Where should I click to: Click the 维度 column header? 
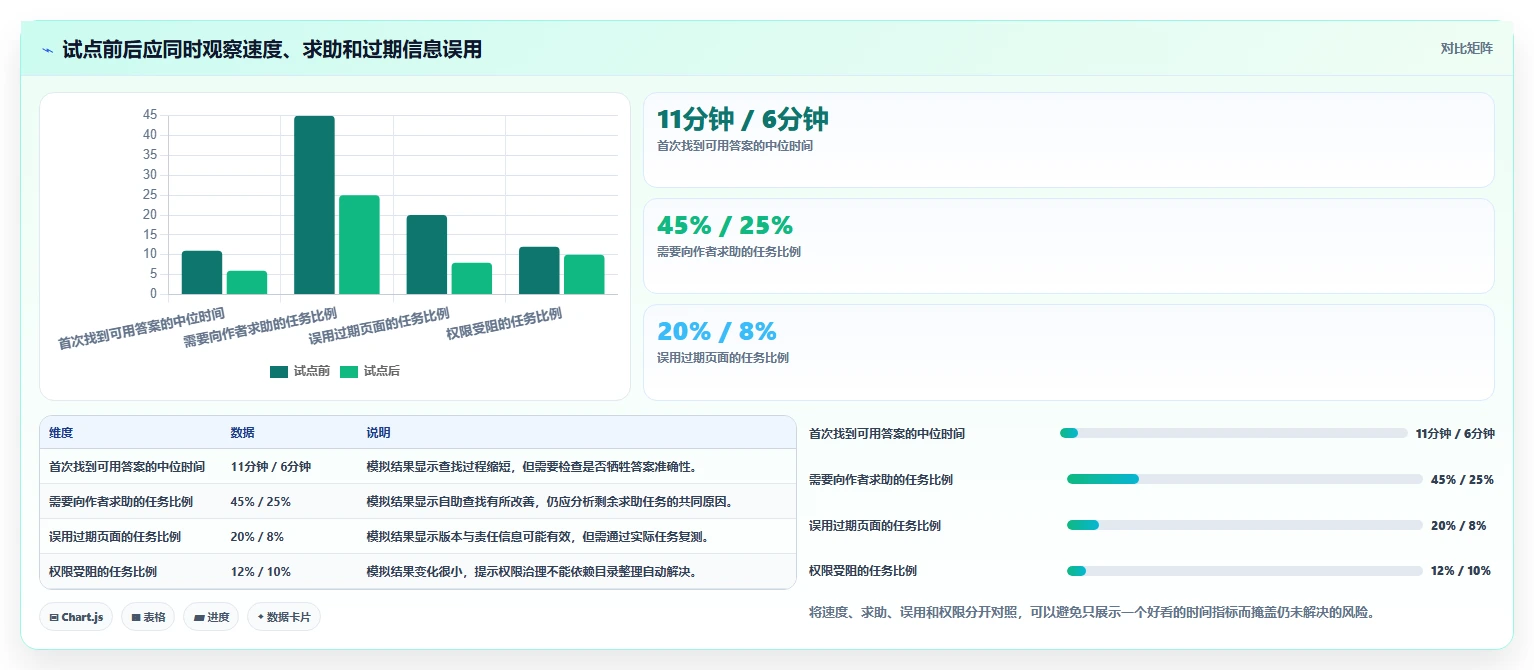[x=61, y=433]
